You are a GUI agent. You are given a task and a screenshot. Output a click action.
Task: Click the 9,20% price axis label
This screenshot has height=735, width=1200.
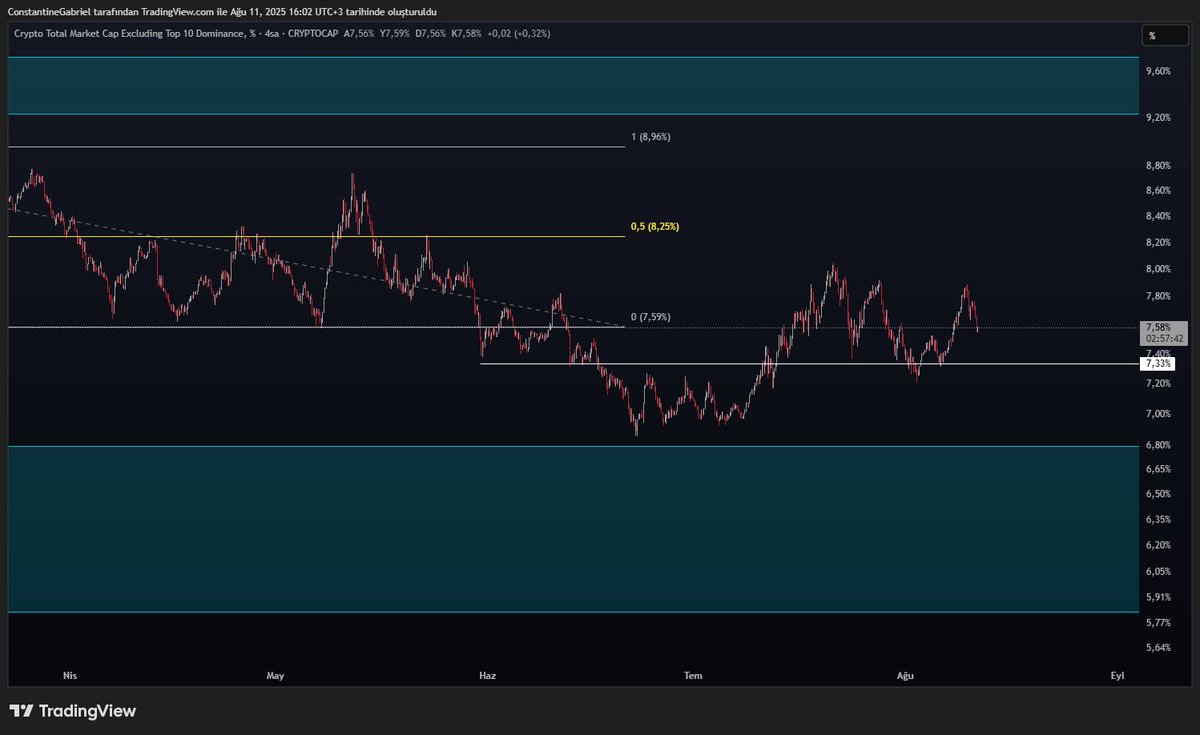coord(1158,118)
